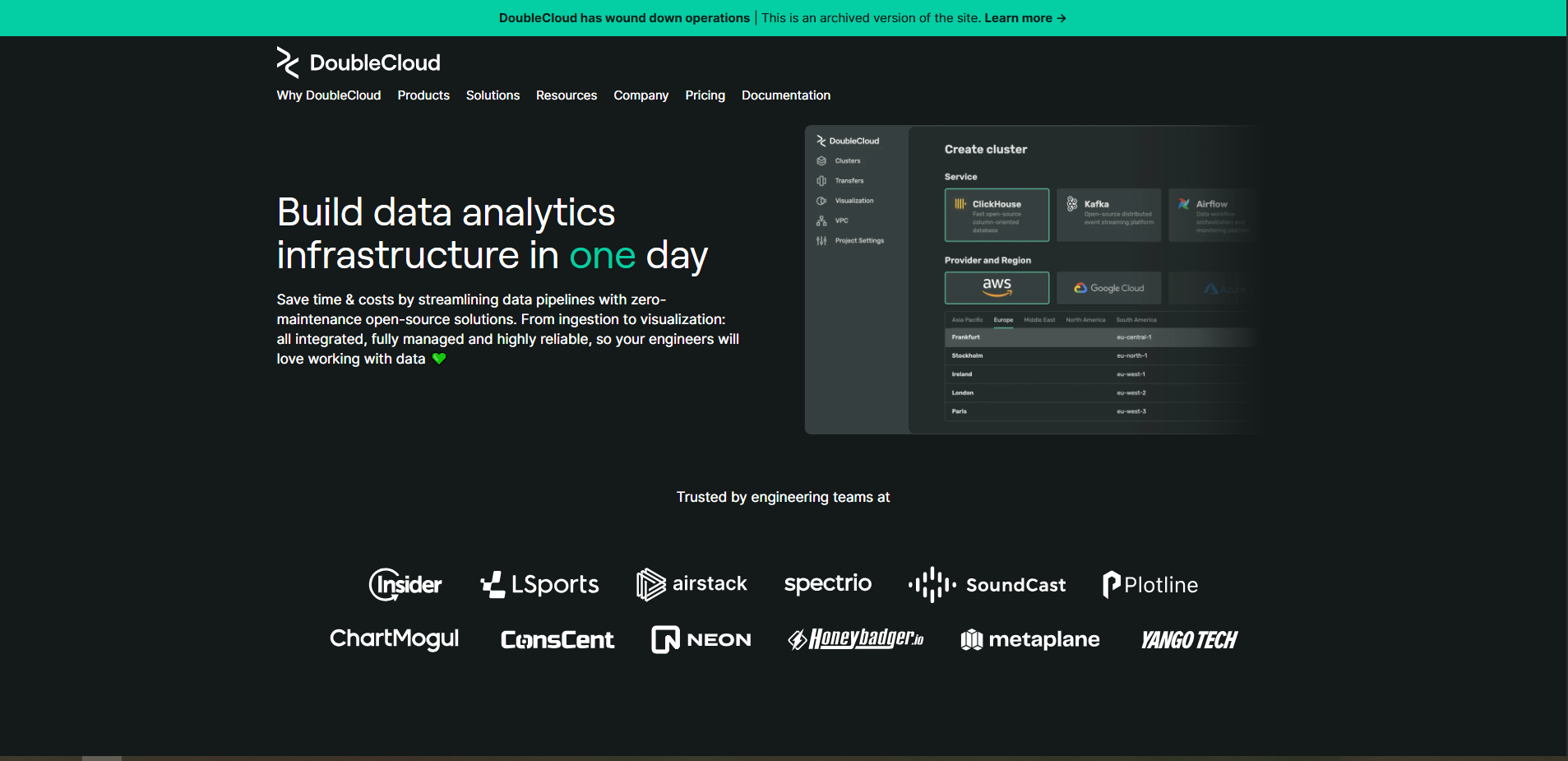This screenshot has height=761, width=1568.
Task: Click the Trusted by engineering teams at text
Action: click(784, 497)
